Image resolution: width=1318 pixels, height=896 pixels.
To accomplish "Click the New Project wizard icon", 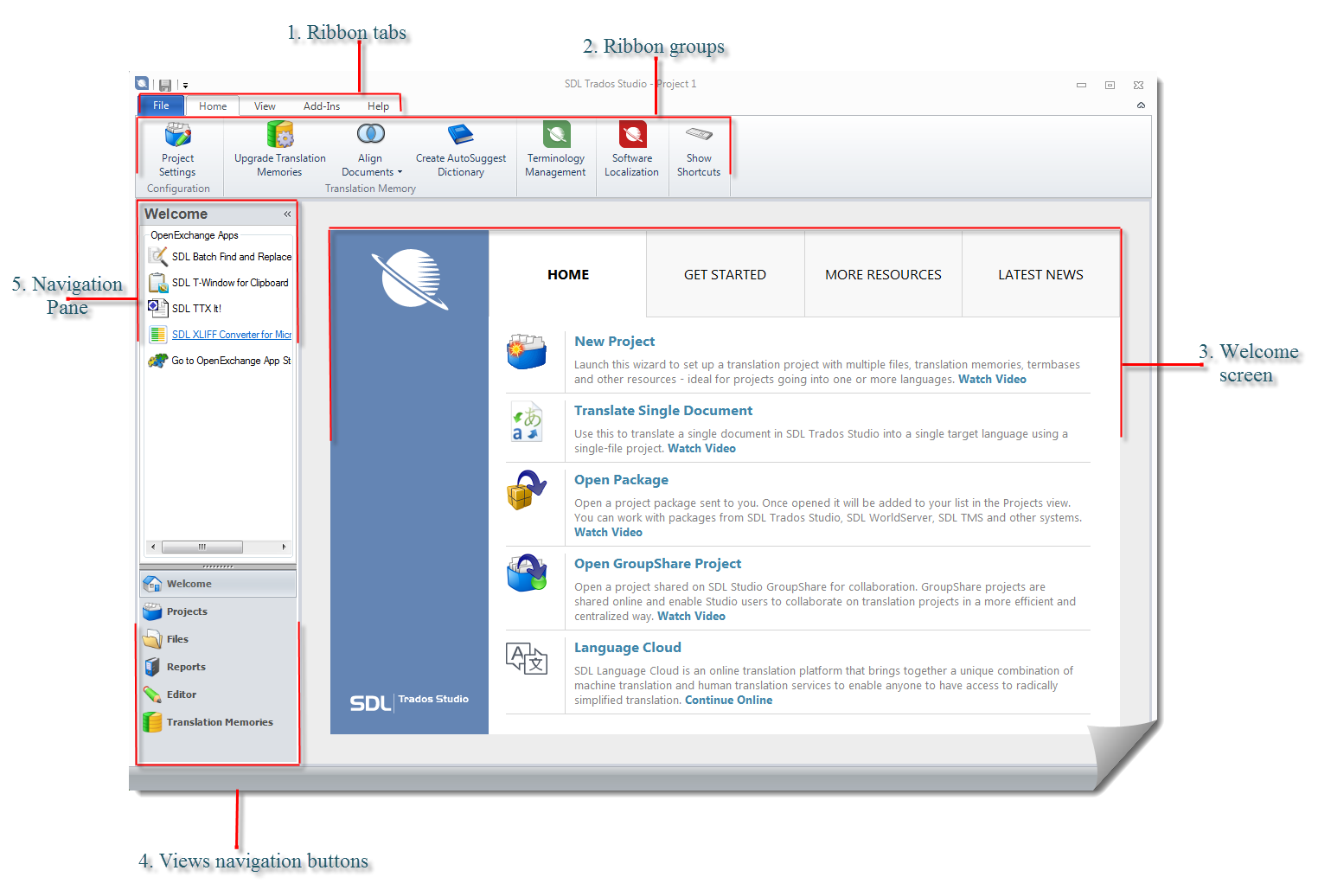I will coord(527,351).
